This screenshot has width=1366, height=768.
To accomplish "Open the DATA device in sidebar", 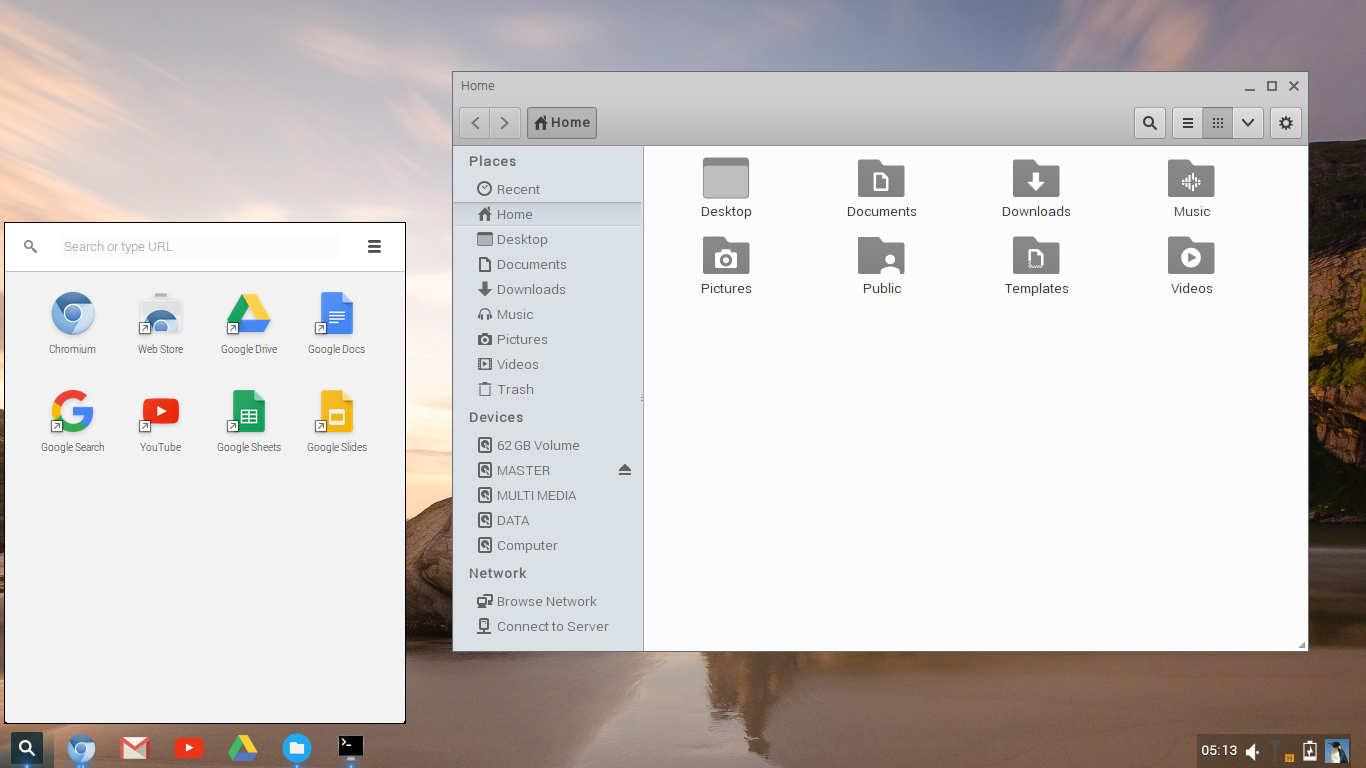I will pyautogui.click(x=548, y=520).
